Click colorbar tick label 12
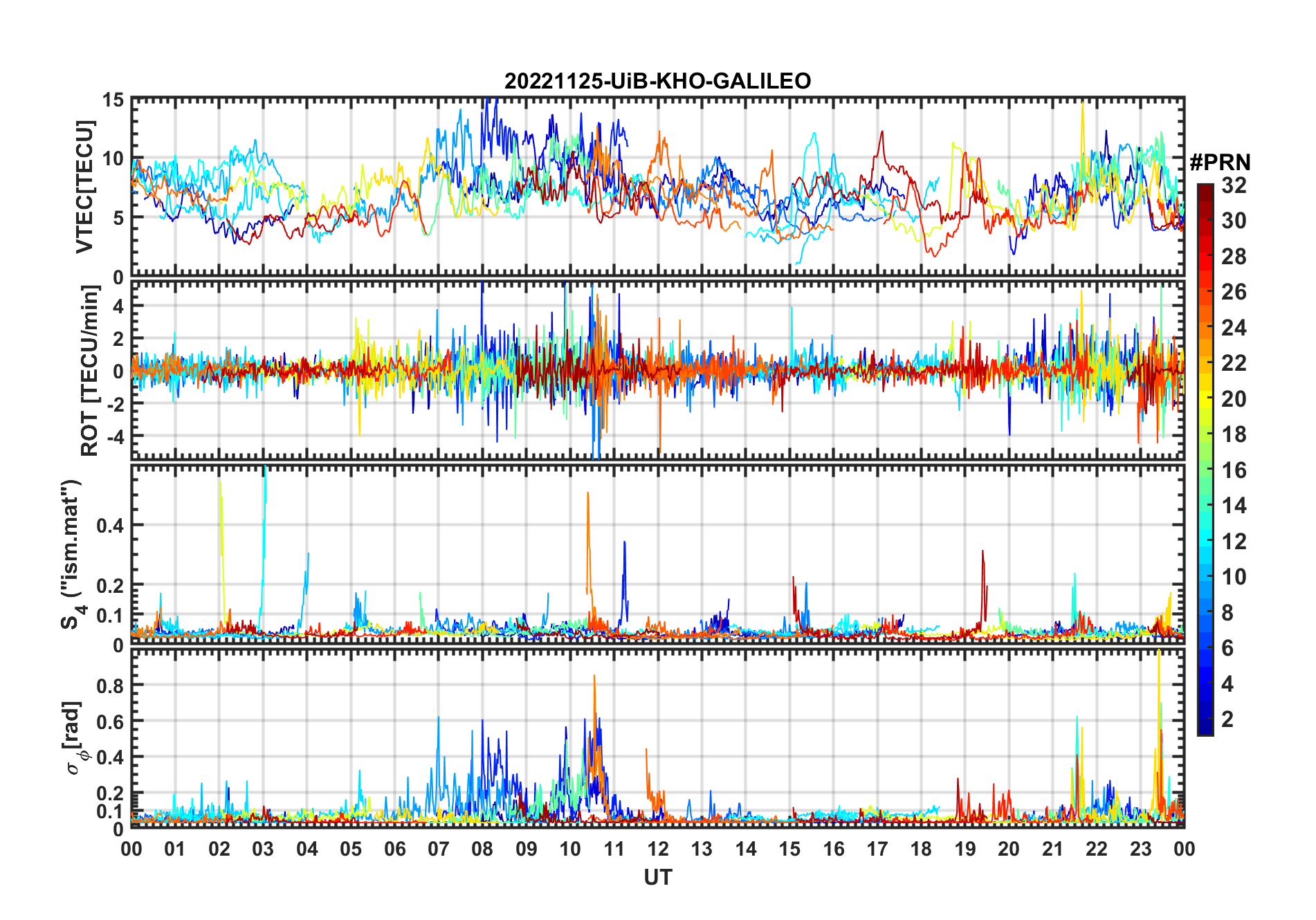 1234,542
